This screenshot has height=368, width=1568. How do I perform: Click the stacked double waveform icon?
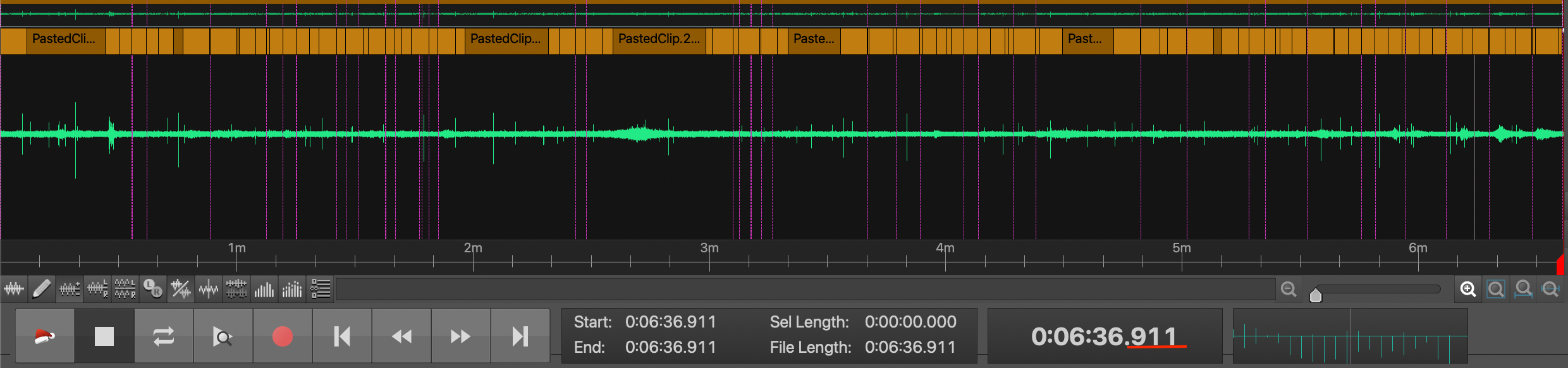[236, 290]
